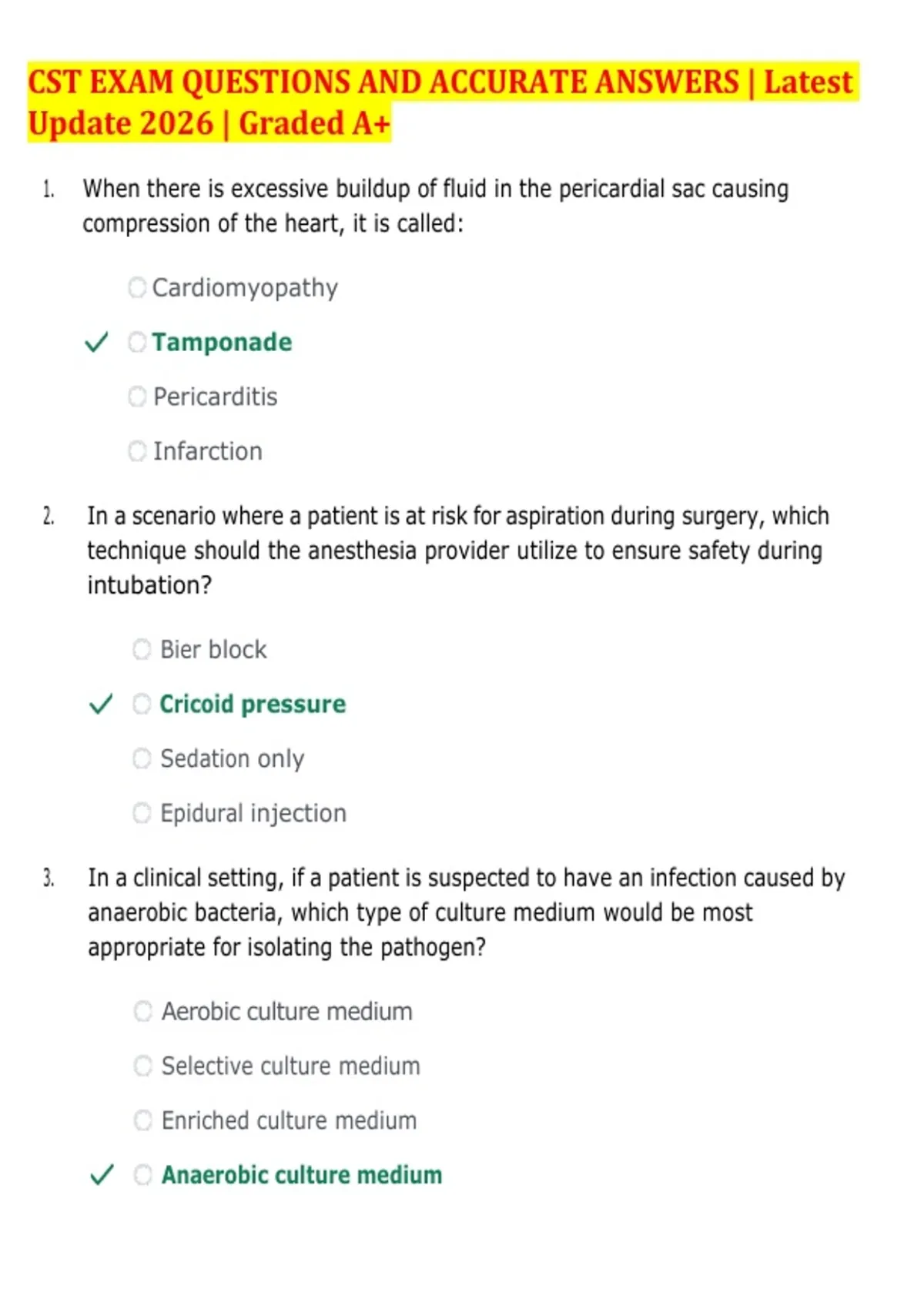Select the Cardiomyopathy radio button
924x1309 pixels.
(137, 288)
